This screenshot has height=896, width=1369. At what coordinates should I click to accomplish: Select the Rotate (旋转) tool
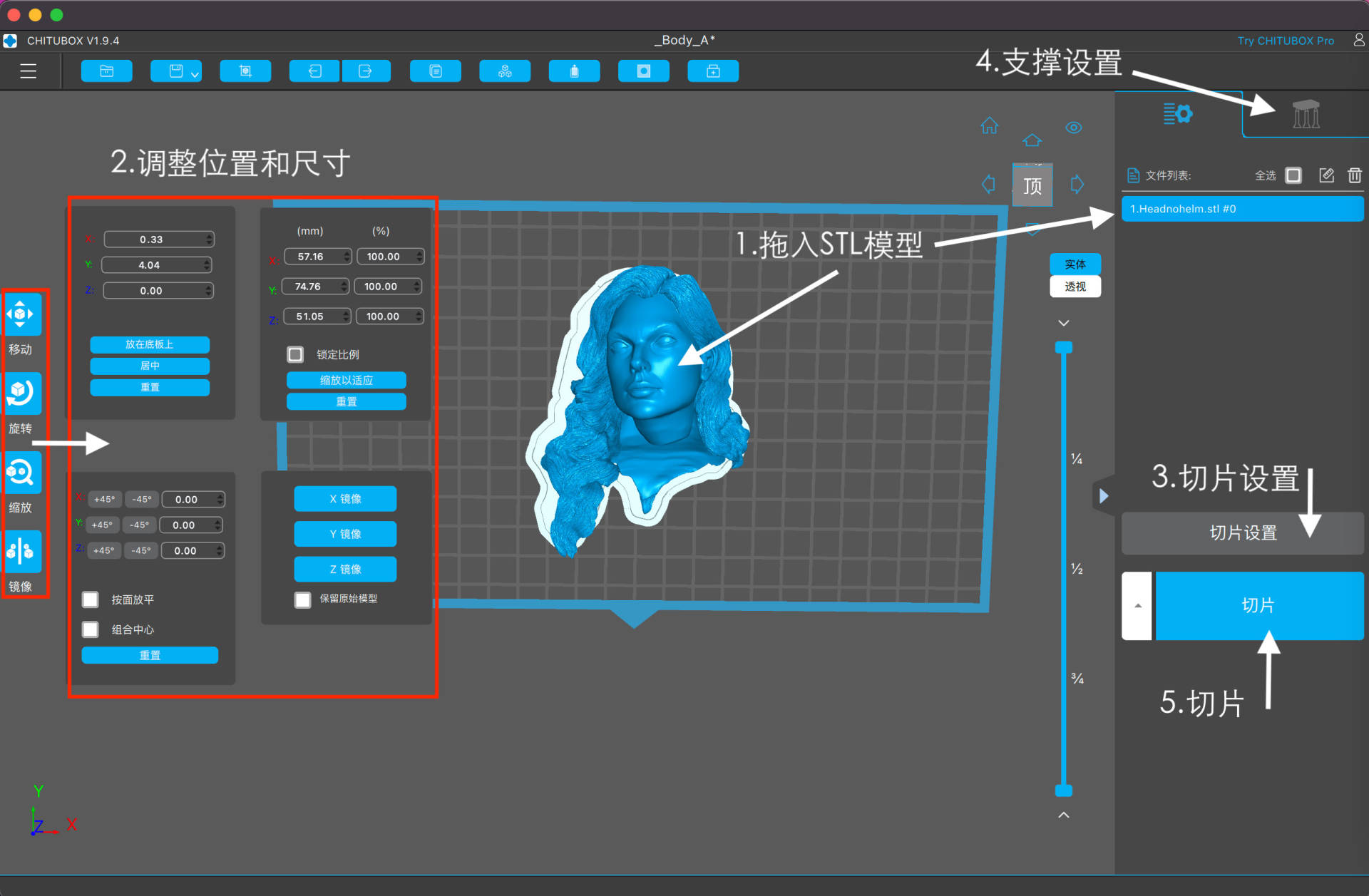(21, 393)
